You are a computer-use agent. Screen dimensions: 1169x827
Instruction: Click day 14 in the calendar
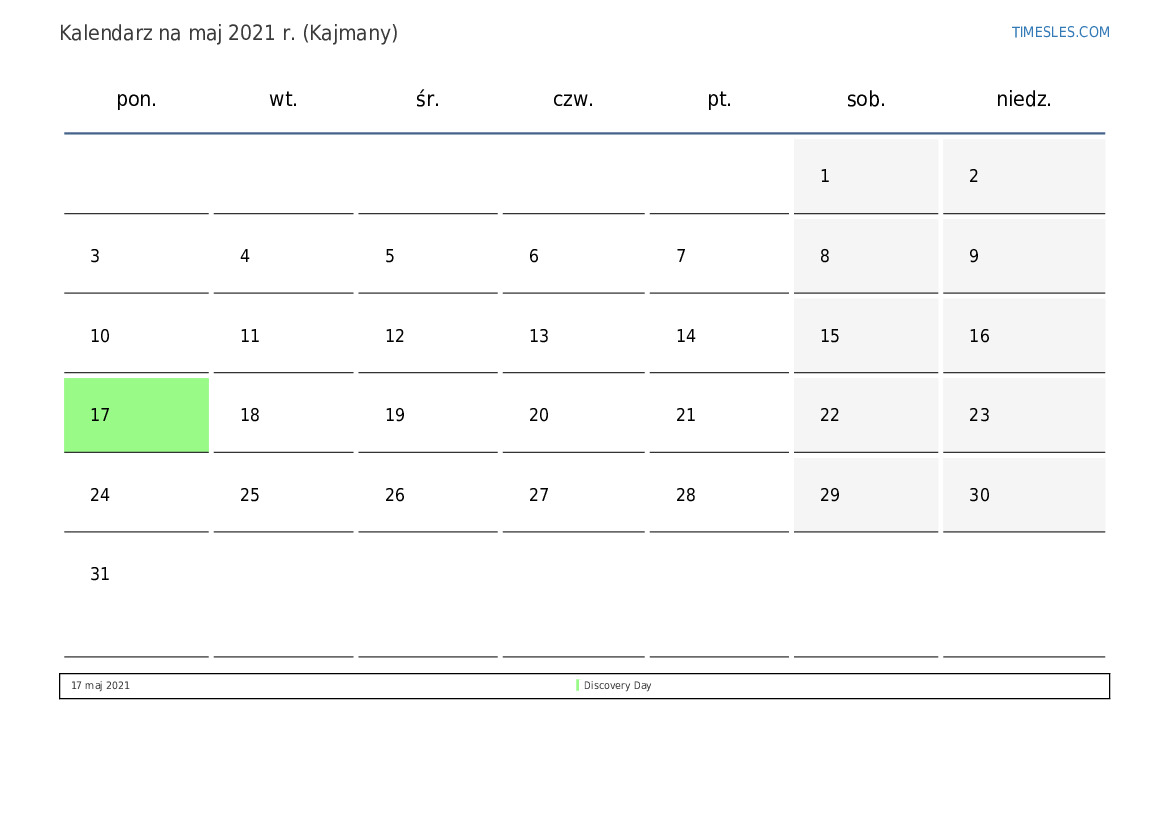click(719, 336)
